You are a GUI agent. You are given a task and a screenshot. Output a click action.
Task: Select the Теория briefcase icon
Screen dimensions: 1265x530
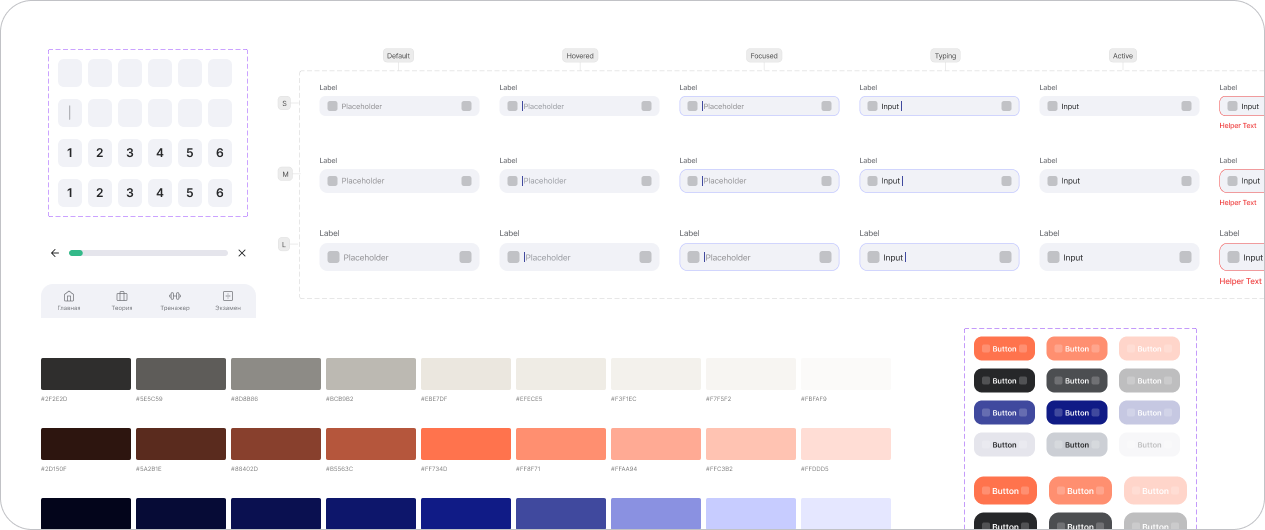pos(122,296)
